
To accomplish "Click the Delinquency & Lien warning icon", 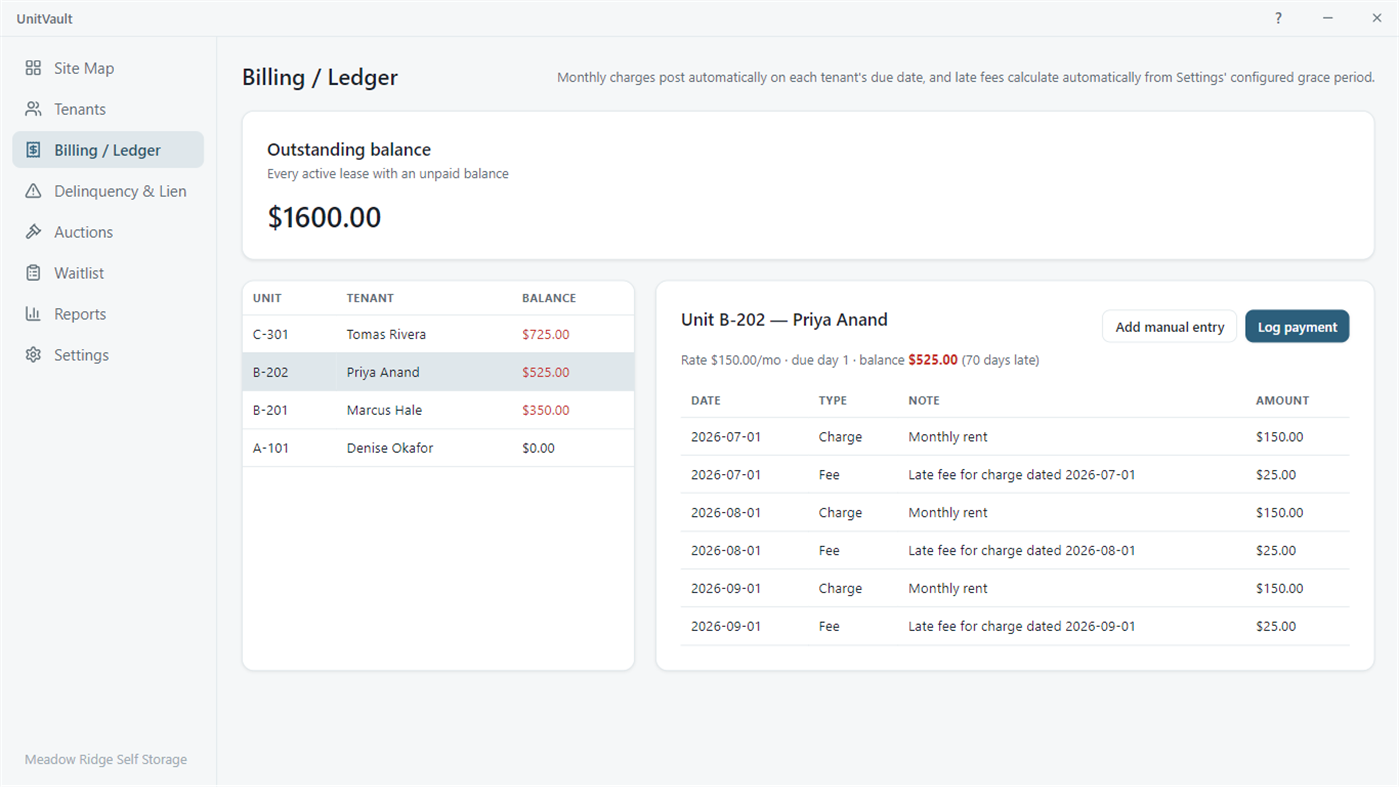I will (33, 191).
